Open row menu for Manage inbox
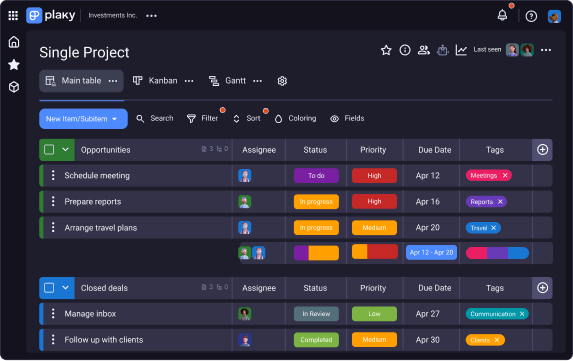 53,314
